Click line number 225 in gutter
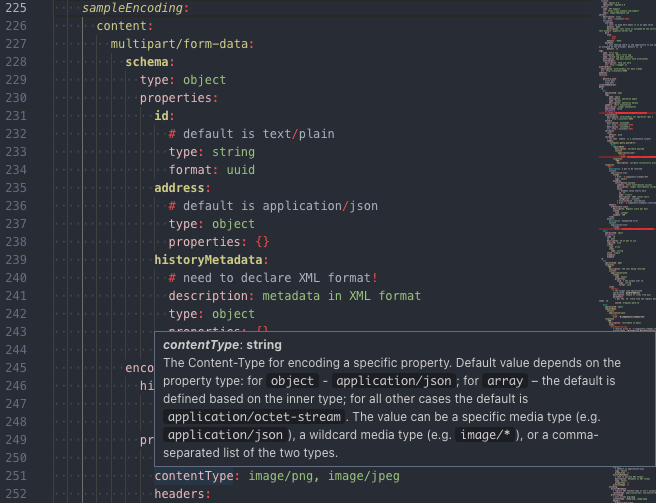This screenshot has height=503, width=656. 16,8
